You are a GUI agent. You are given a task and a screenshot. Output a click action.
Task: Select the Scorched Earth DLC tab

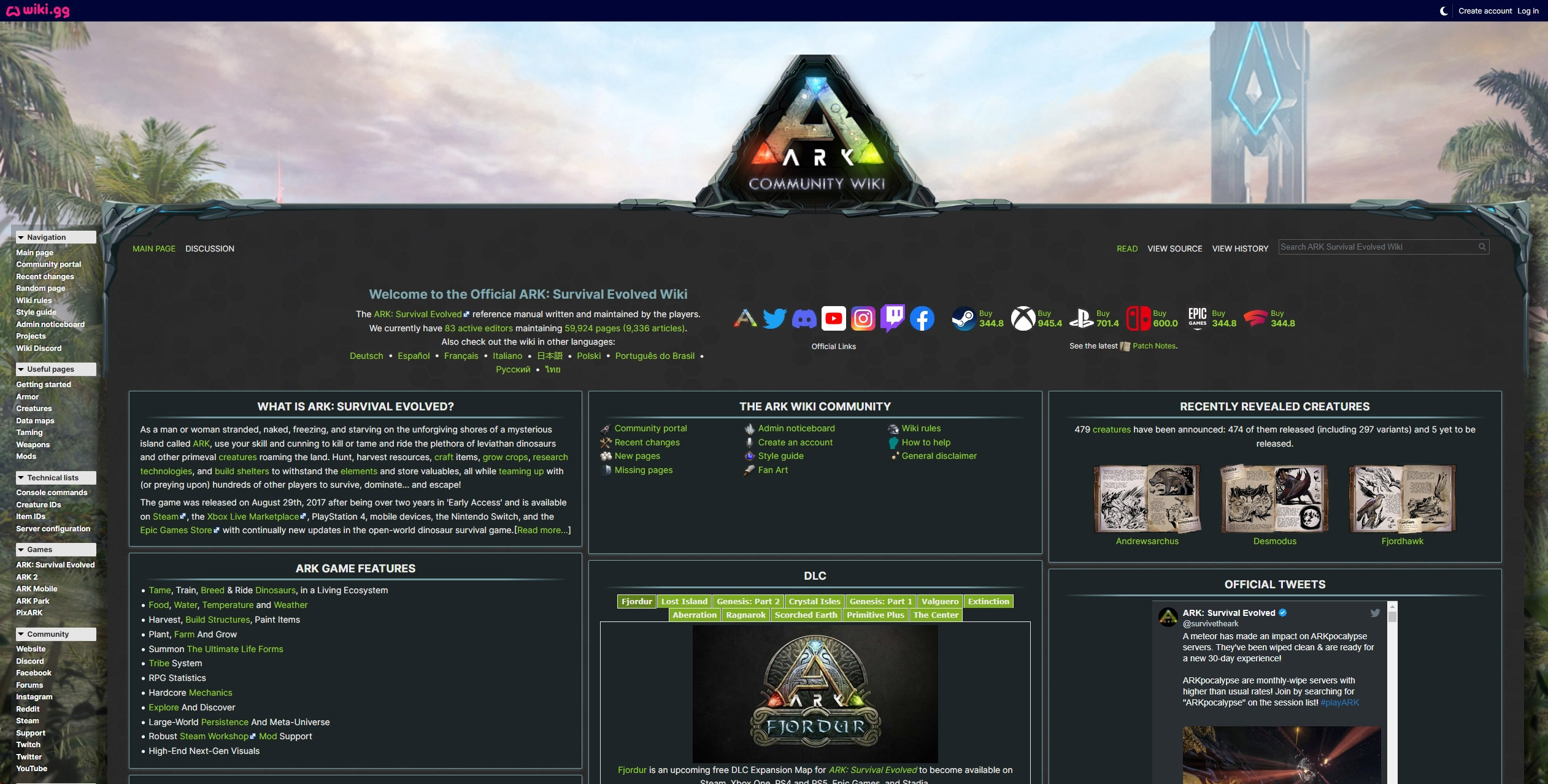806,615
